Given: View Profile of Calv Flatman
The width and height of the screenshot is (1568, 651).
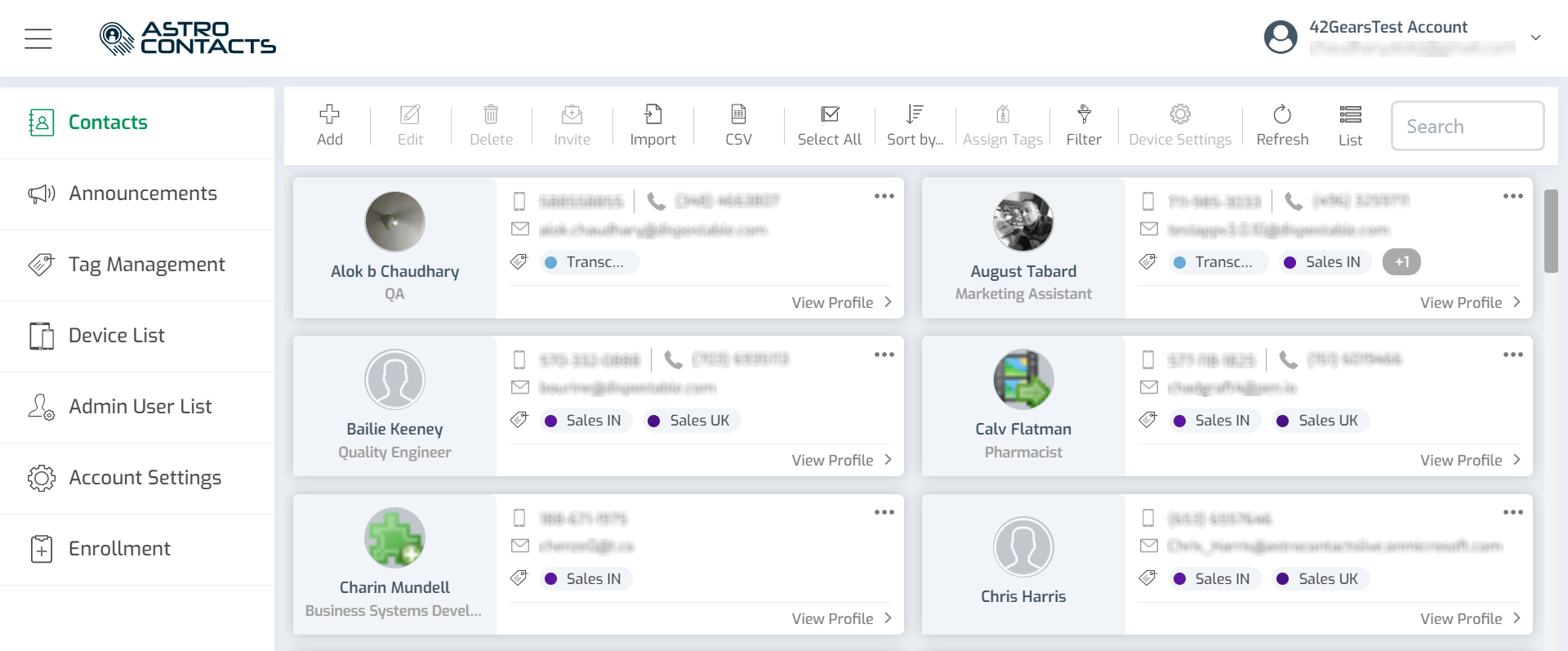Looking at the screenshot, I should (x=1470, y=460).
